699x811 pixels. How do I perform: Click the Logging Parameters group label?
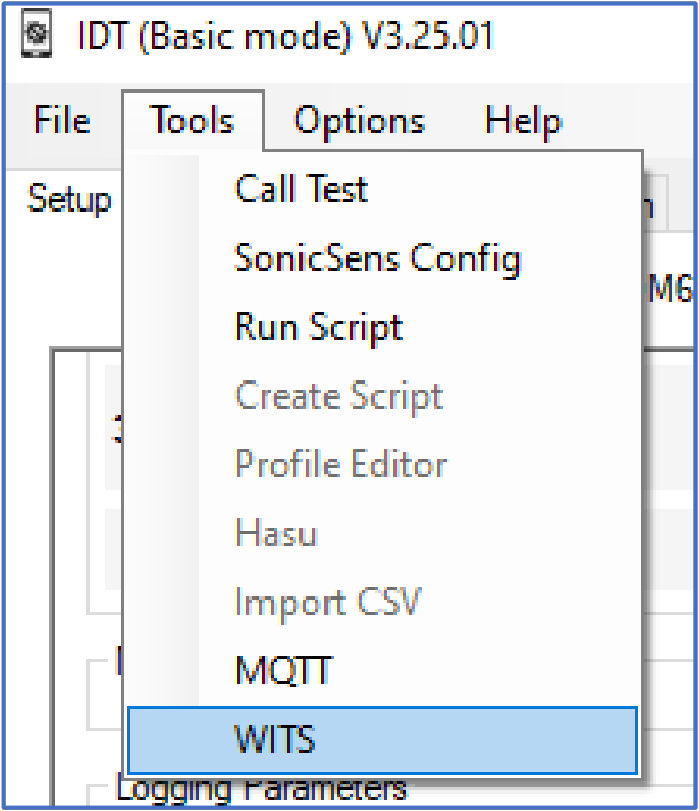(261, 789)
